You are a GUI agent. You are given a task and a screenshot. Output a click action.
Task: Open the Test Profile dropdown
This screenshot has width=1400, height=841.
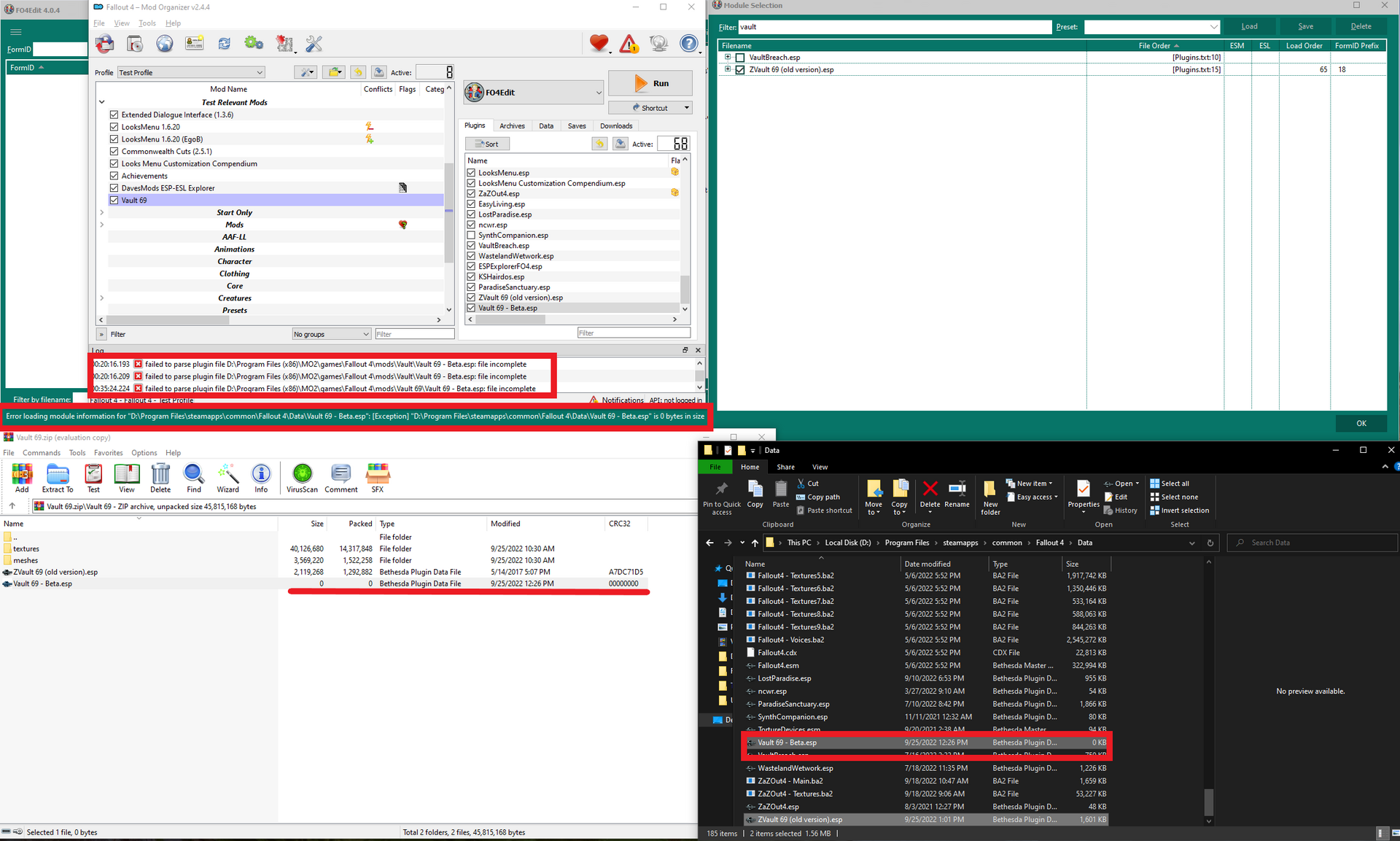pyautogui.click(x=191, y=72)
